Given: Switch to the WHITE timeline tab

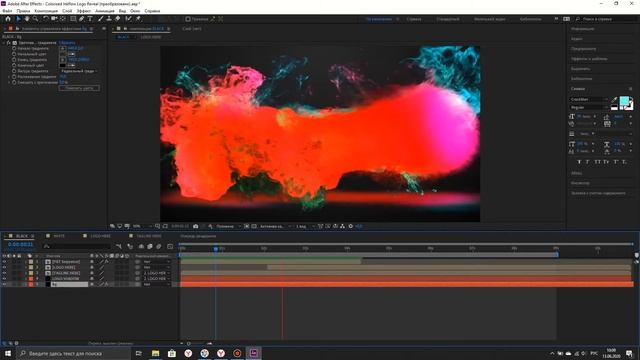Looking at the screenshot, I should 59,236.
